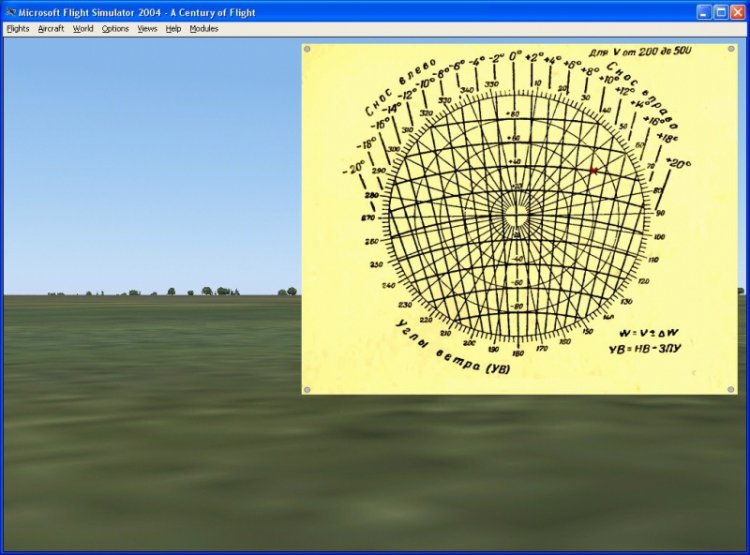
Task: Click the top-right screw of wind chart panel
Action: 731,49
